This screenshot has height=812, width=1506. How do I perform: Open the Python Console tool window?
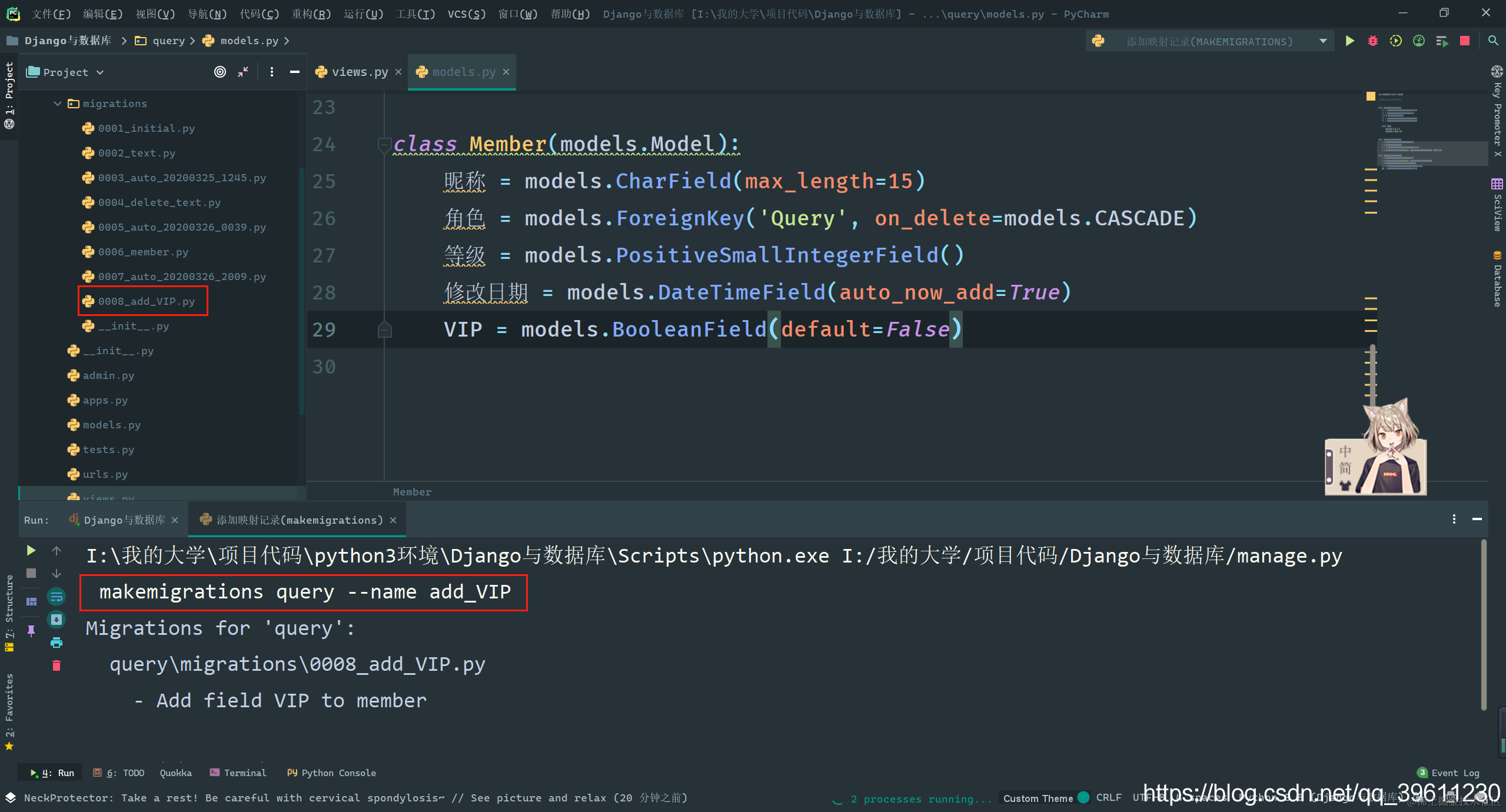[x=332, y=773]
